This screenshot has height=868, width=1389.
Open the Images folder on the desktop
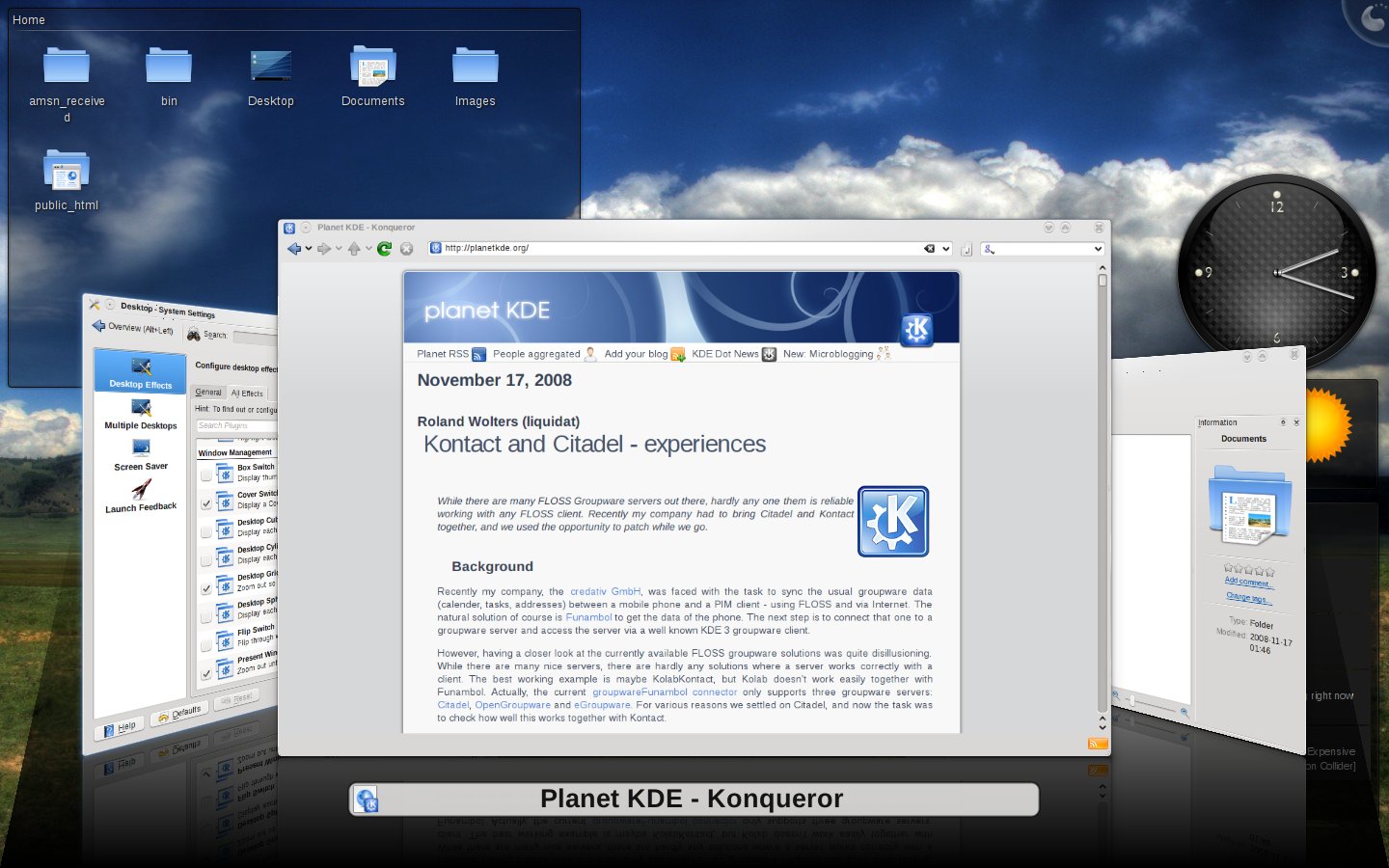[x=476, y=66]
